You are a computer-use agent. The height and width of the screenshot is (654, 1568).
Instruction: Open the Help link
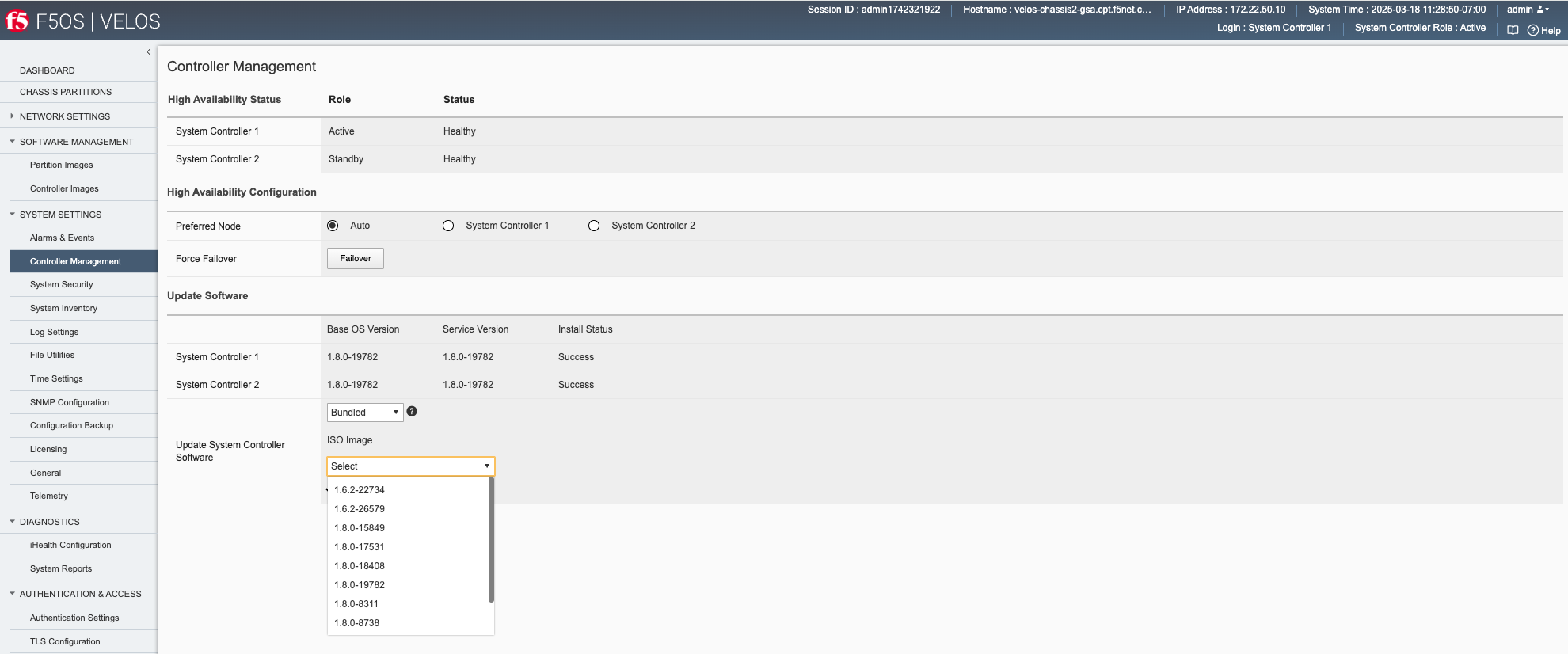point(1544,30)
